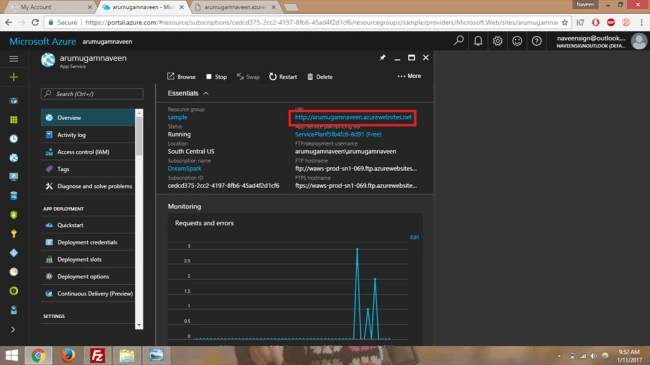Click the search magnifier in top bar
Viewport: 650px width, 365px height.
pyautogui.click(x=458, y=41)
